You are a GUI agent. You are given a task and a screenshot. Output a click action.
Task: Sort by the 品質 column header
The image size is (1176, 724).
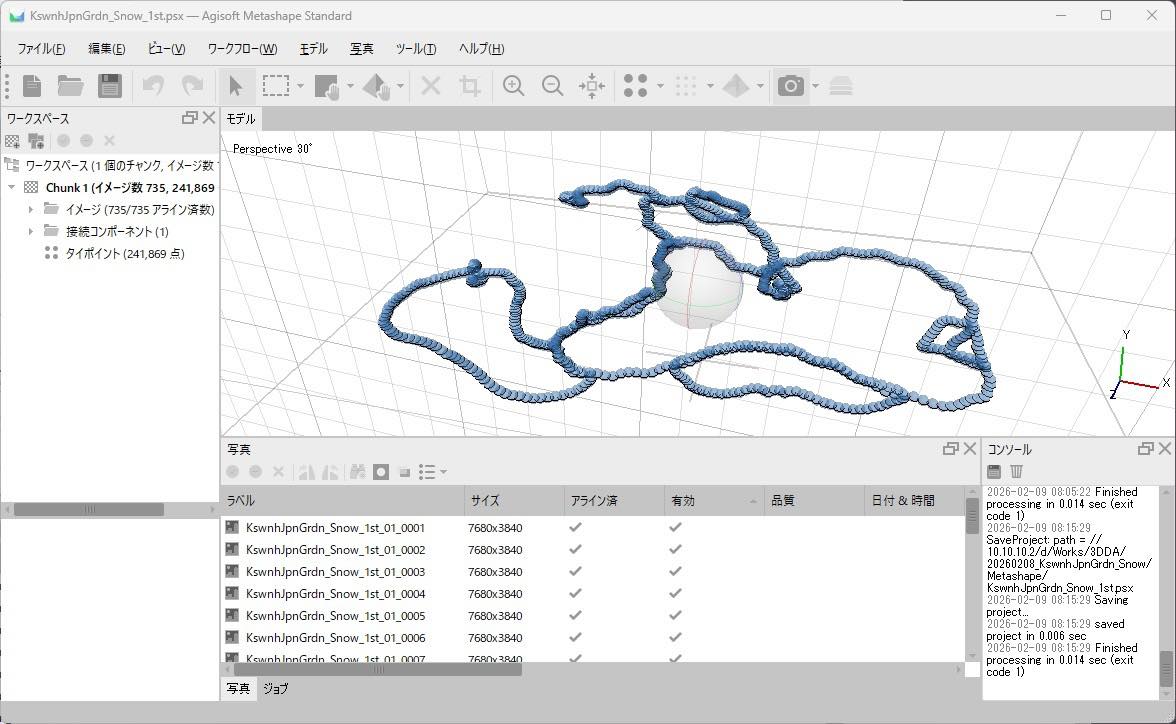(814, 500)
